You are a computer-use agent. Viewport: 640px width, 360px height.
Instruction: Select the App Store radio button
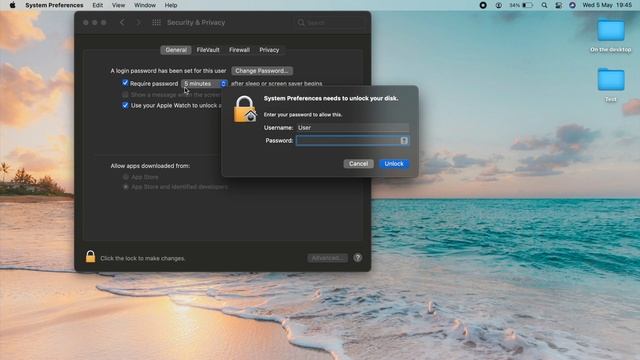coord(126,177)
